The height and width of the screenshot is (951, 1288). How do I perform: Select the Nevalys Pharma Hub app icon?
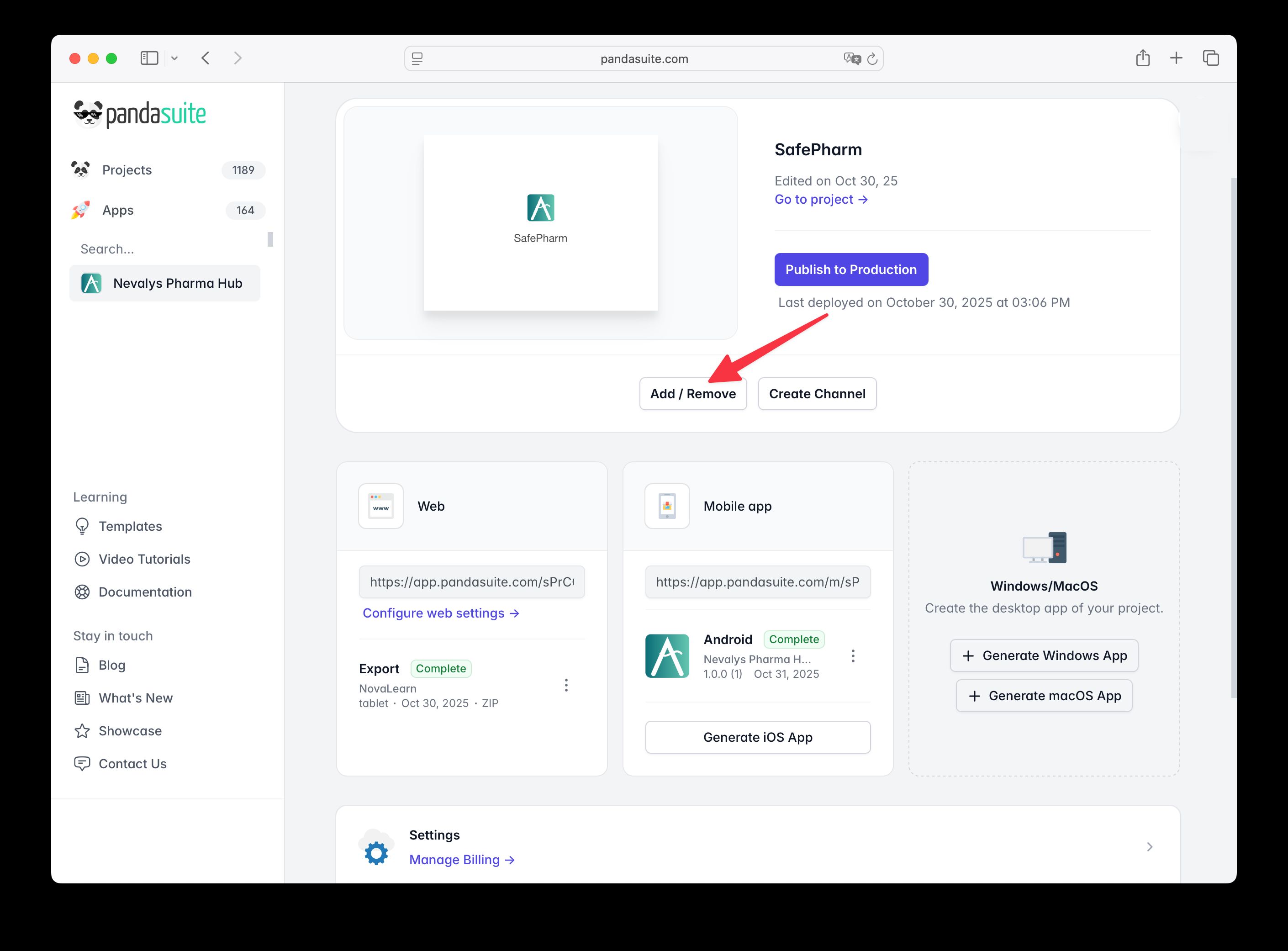(92, 283)
